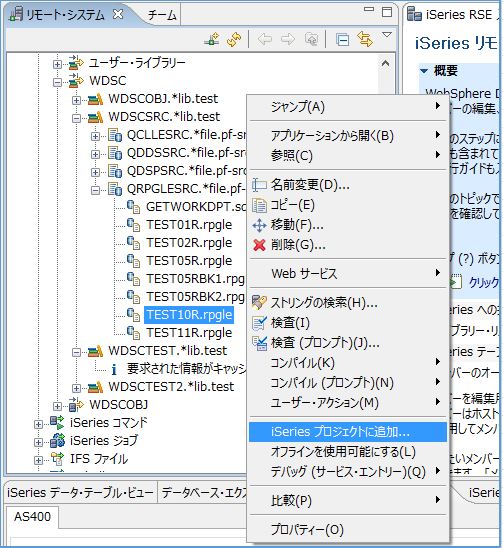Click the iSeries コマンド subsystem icon
The image size is (503, 548).
pyautogui.click(x=57, y=423)
